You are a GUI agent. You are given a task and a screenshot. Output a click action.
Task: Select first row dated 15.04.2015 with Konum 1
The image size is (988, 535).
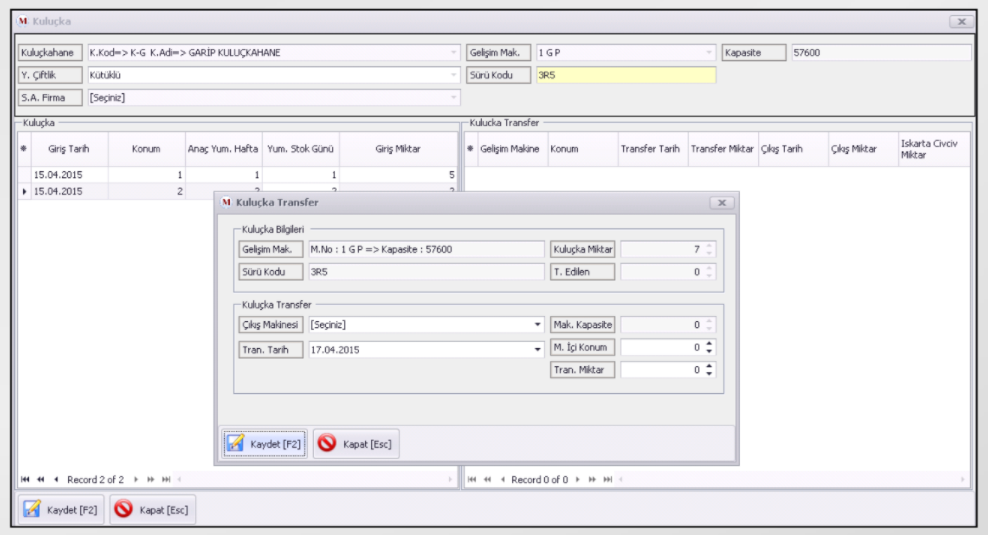pyautogui.click(x=239, y=175)
